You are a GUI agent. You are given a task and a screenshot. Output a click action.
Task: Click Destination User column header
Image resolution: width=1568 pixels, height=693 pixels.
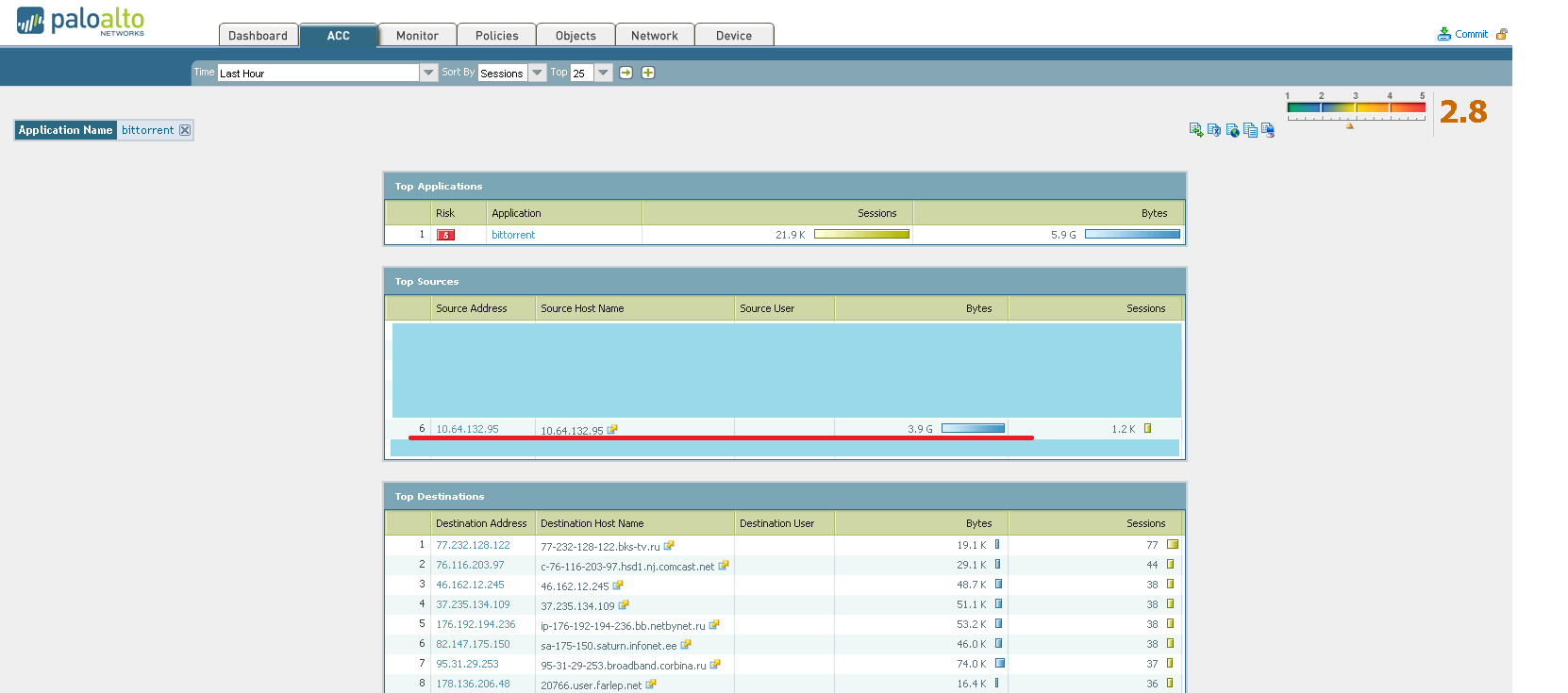tap(784, 523)
